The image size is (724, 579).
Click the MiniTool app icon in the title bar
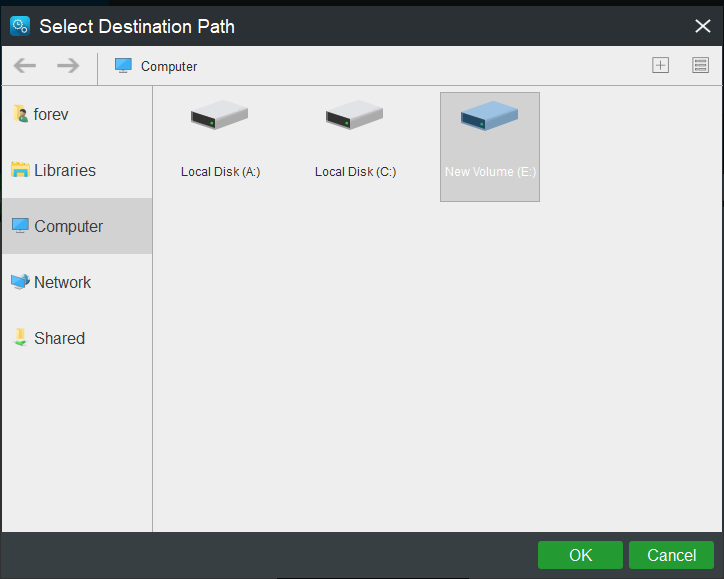click(20, 26)
